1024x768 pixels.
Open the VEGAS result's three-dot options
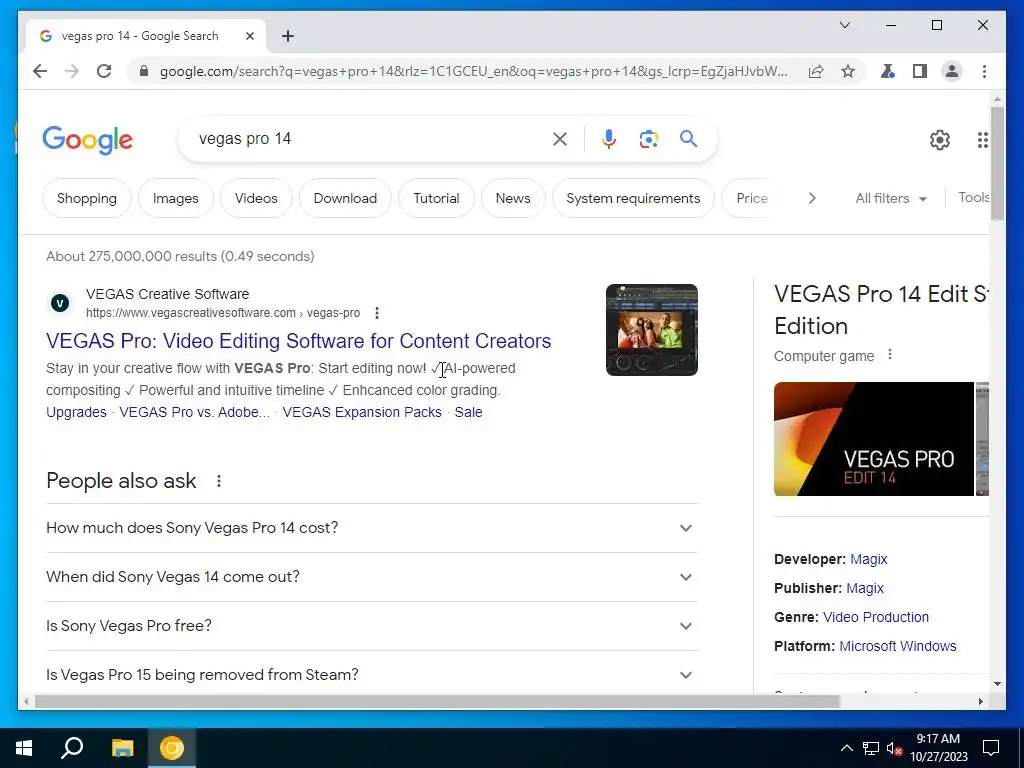[377, 313]
